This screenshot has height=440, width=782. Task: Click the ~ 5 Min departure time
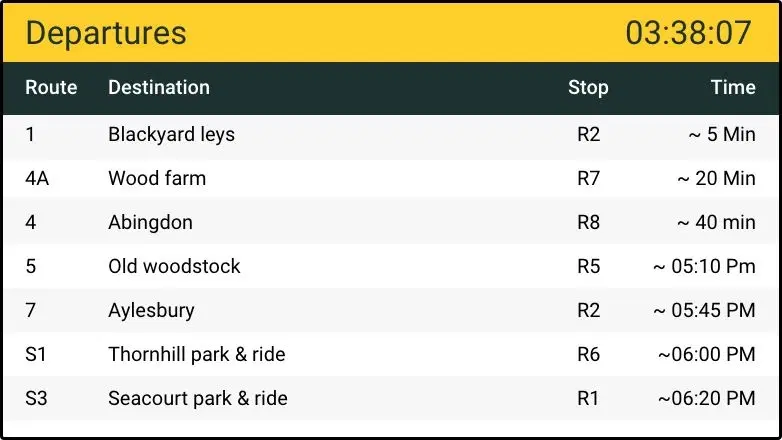click(721, 134)
